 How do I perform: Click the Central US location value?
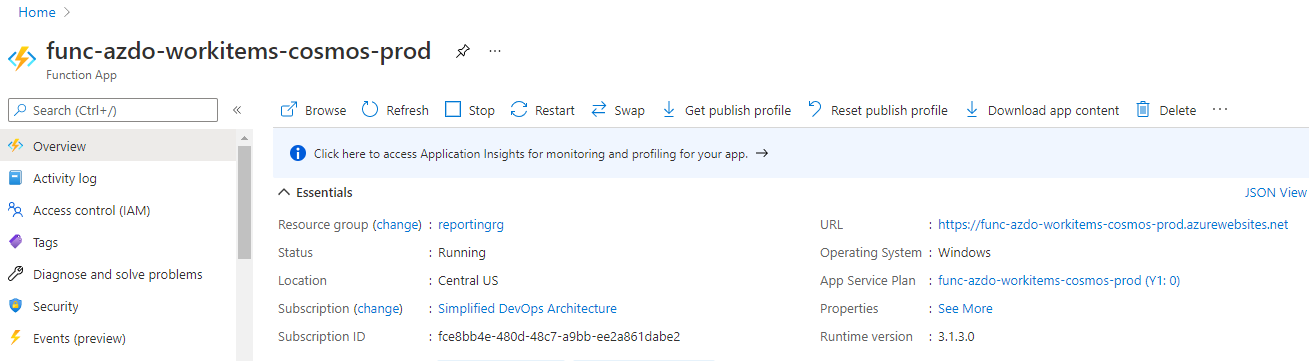click(468, 280)
